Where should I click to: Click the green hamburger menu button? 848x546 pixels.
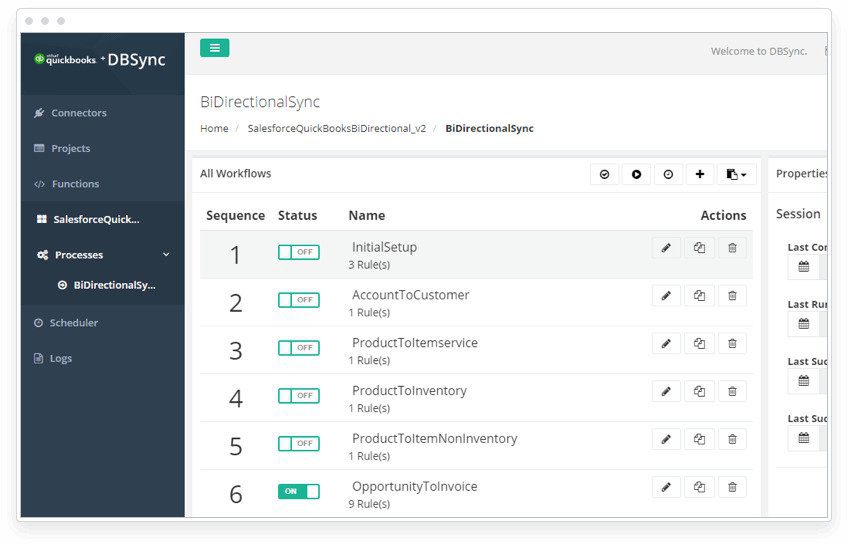click(214, 48)
